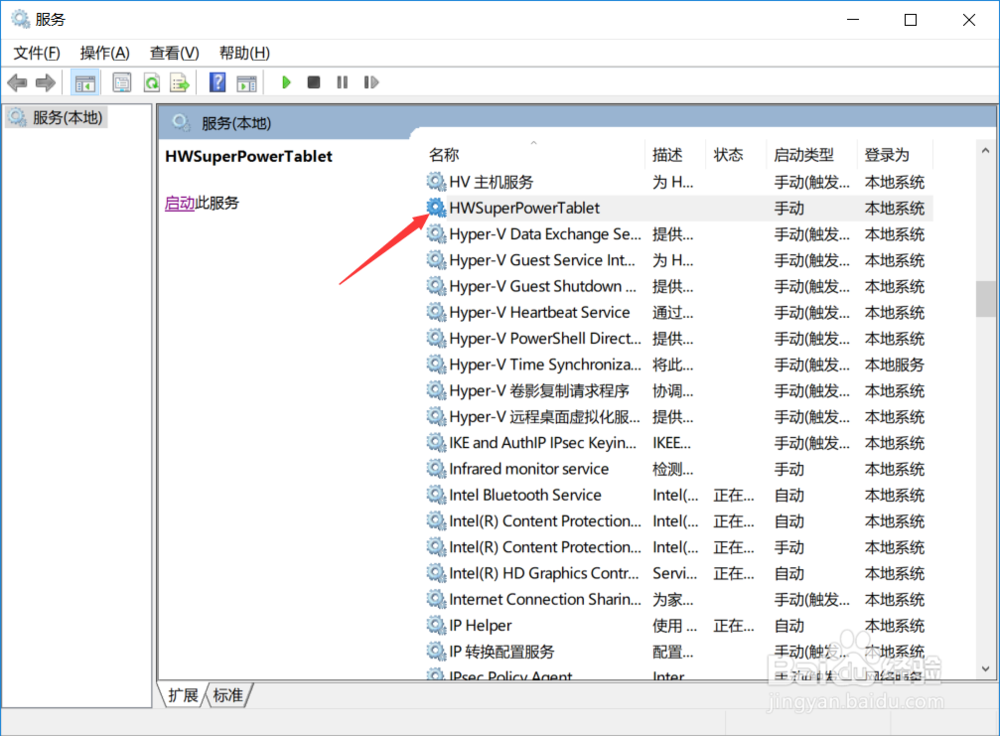The image size is (1000, 736).
Task: Select Hyper-V 远程桌面虚拟化服务 row
Action: (677, 417)
